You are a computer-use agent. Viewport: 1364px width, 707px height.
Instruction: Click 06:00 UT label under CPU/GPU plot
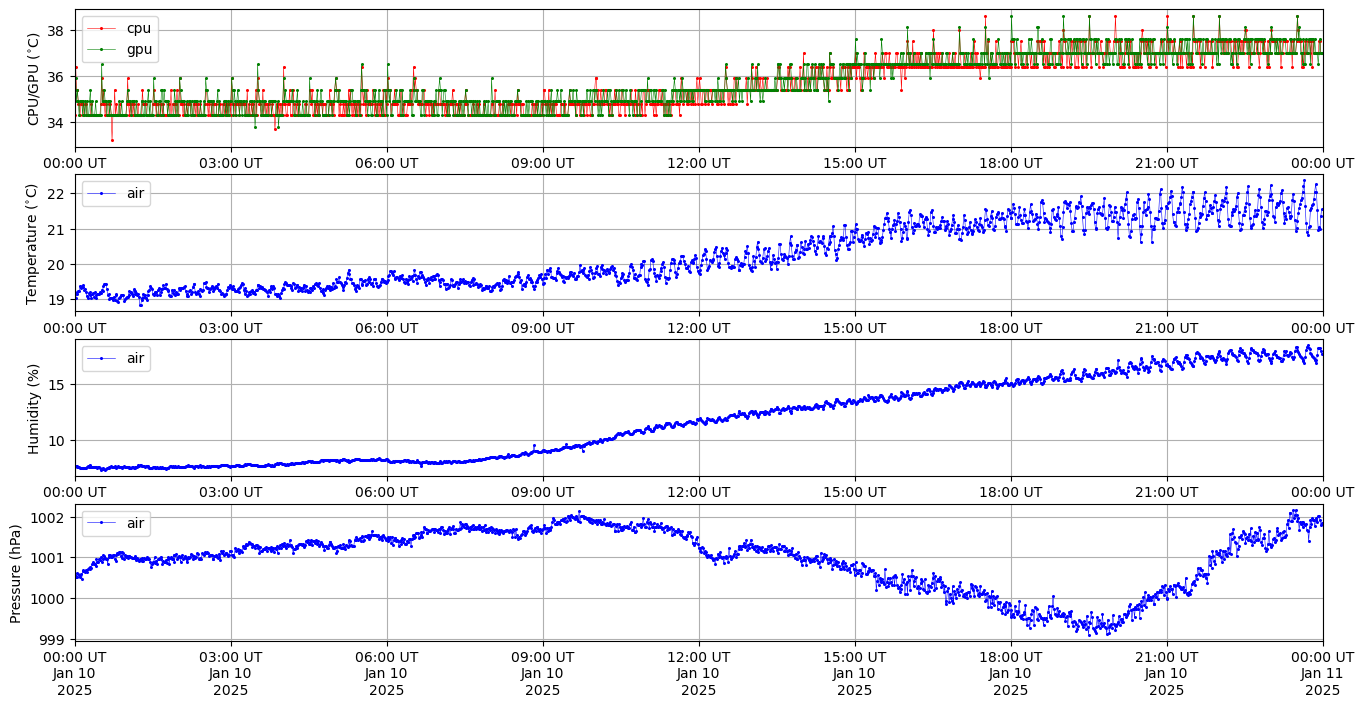point(387,163)
